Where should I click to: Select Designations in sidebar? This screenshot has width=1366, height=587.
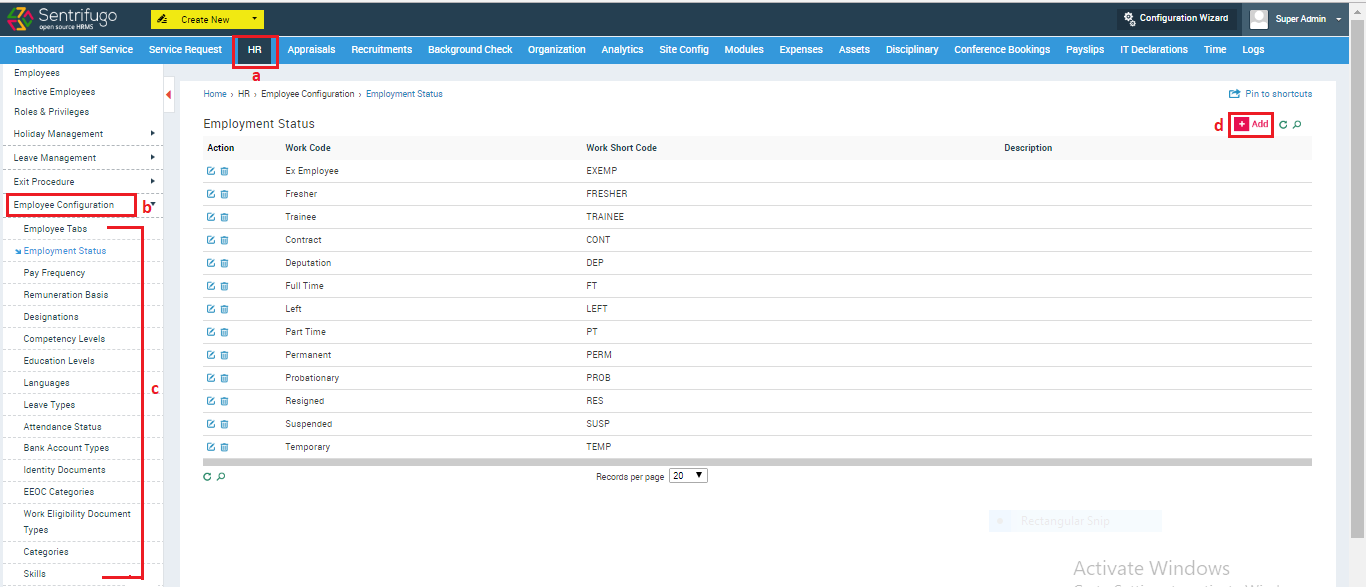51,317
